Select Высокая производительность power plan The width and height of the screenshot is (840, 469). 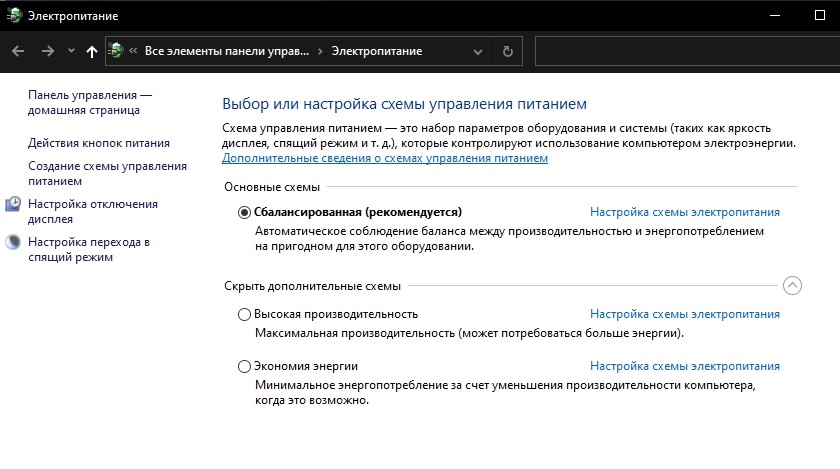pyautogui.click(x=245, y=314)
